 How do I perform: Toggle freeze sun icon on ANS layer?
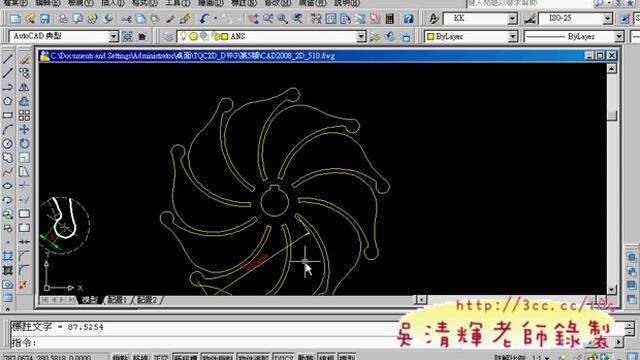tap(193, 36)
